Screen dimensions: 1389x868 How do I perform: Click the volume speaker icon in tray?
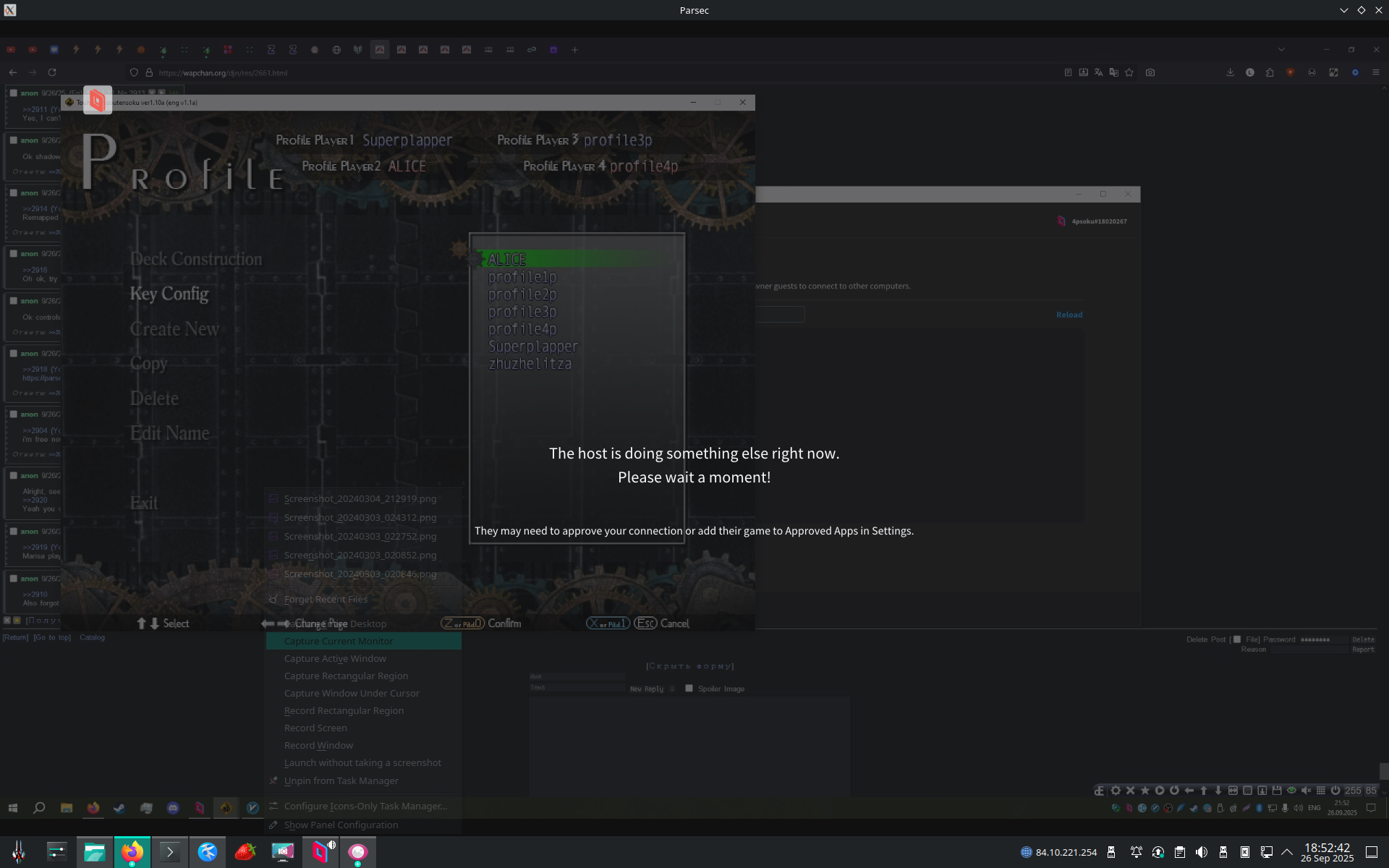pos(1201,852)
